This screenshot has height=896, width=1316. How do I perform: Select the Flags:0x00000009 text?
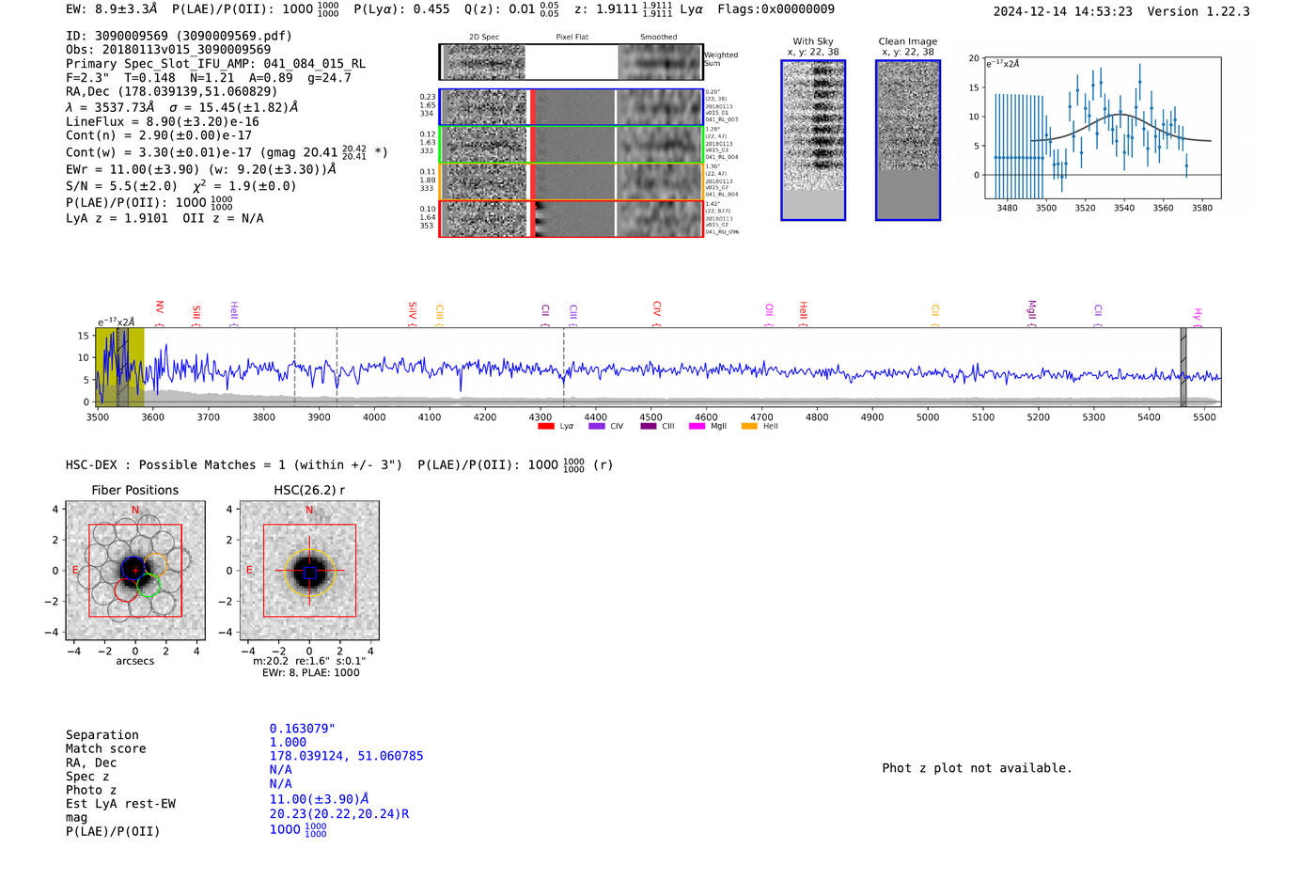(775, 9)
